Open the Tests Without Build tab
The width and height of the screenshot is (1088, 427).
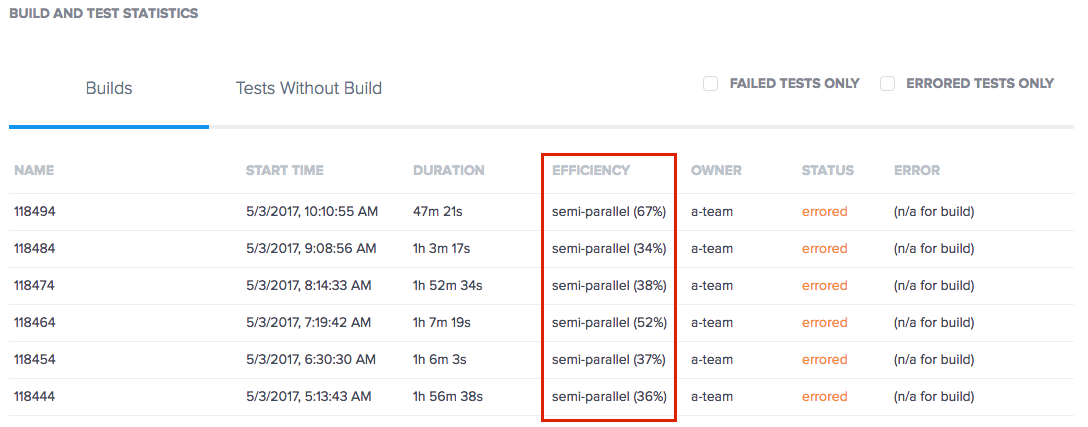308,88
